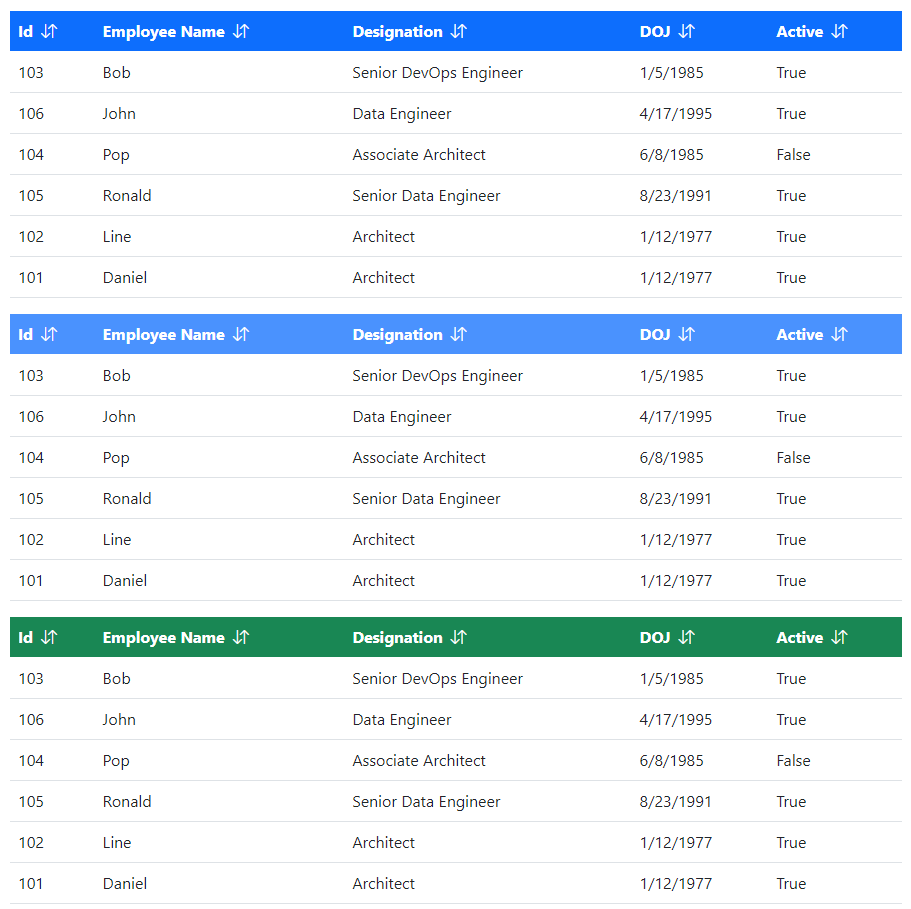Toggle Employee Name sort in the green table
Screen dimensions: 911x909
[x=240, y=637]
